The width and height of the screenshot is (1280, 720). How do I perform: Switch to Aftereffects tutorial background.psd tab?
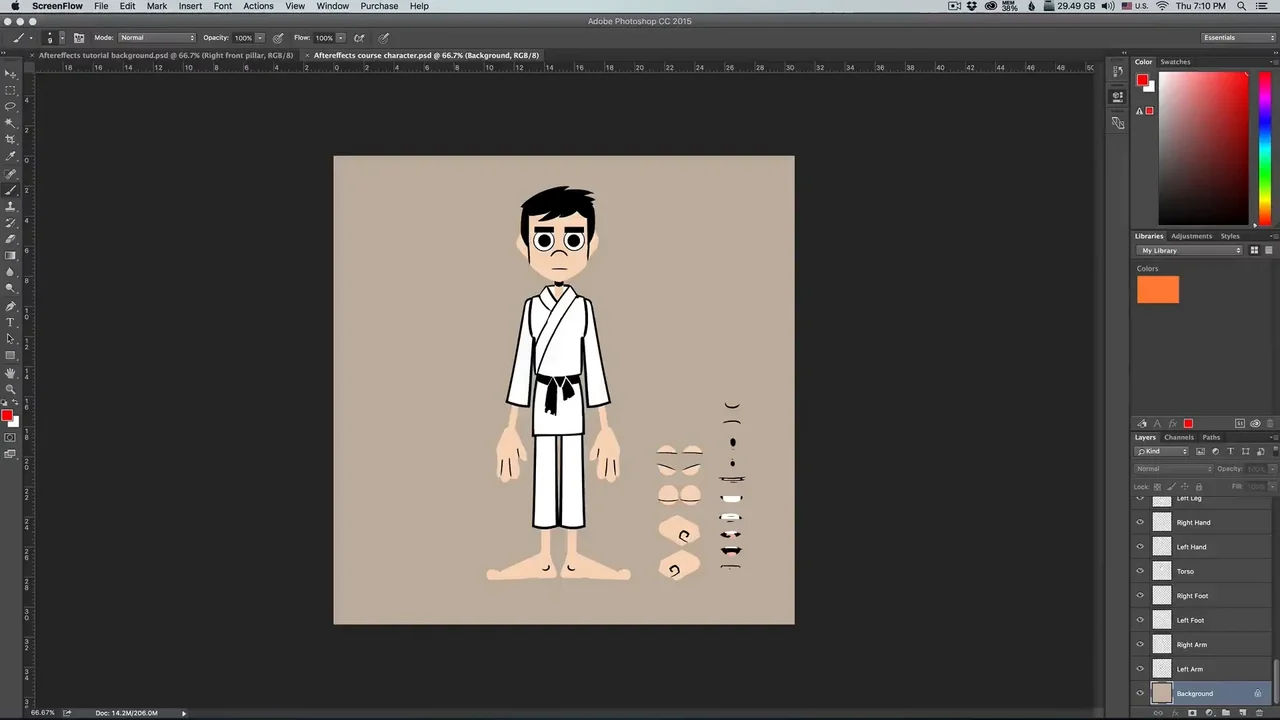tap(165, 56)
